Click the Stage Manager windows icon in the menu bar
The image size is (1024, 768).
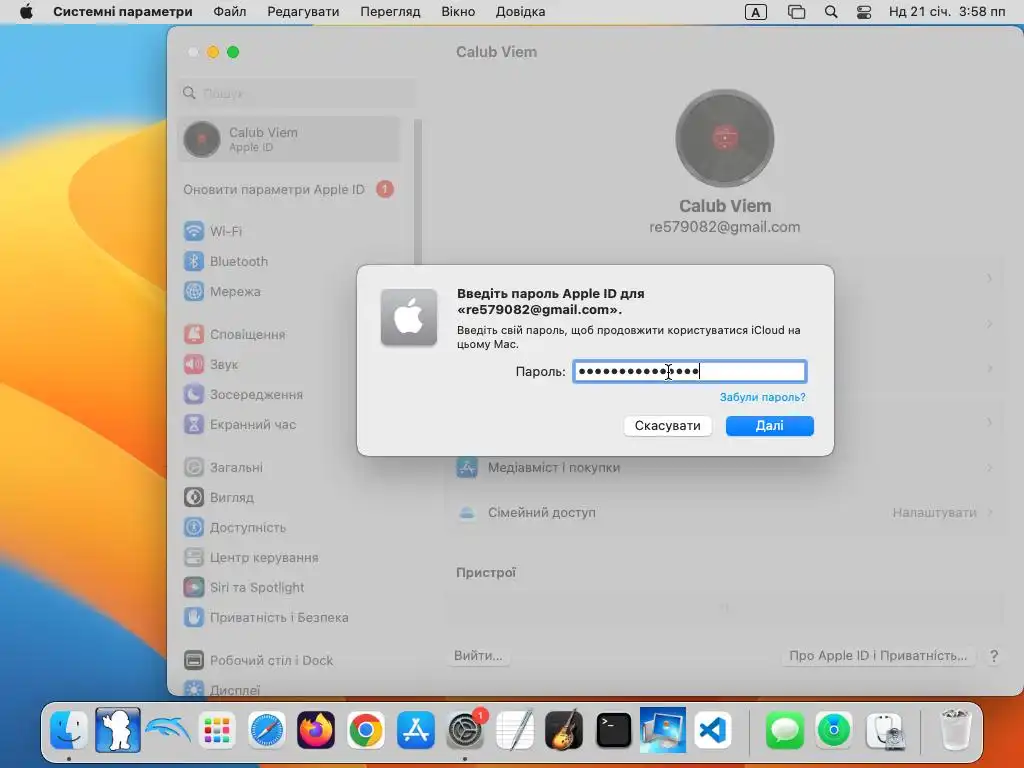tap(796, 12)
